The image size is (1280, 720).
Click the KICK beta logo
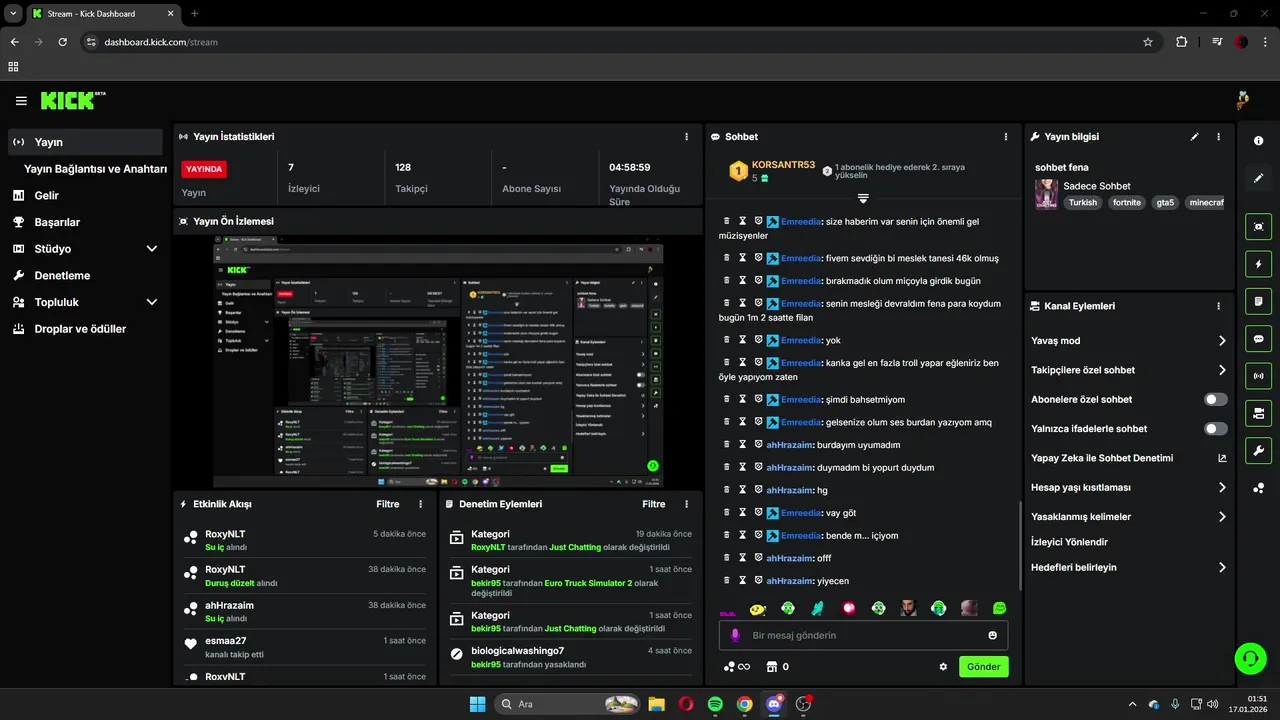(x=72, y=100)
